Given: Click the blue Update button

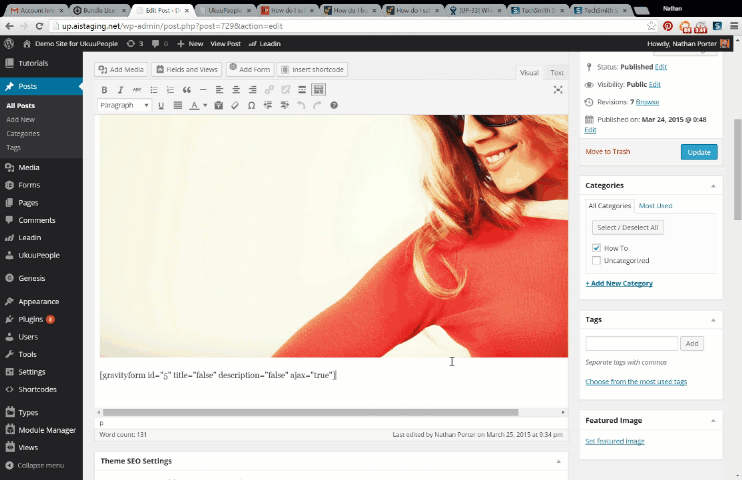Looking at the screenshot, I should [x=698, y=152].
